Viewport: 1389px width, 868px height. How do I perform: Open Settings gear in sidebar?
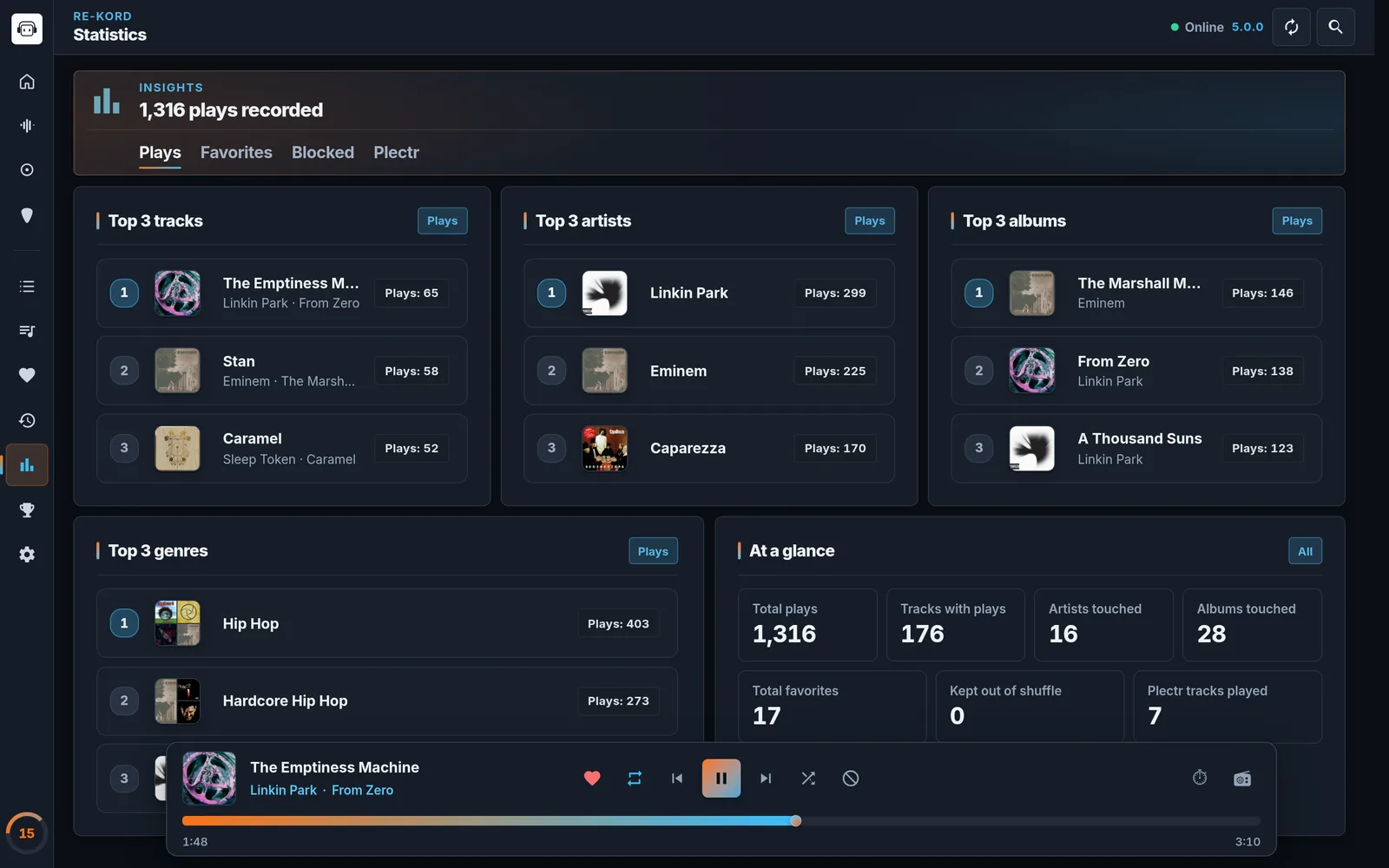point(27,555)
